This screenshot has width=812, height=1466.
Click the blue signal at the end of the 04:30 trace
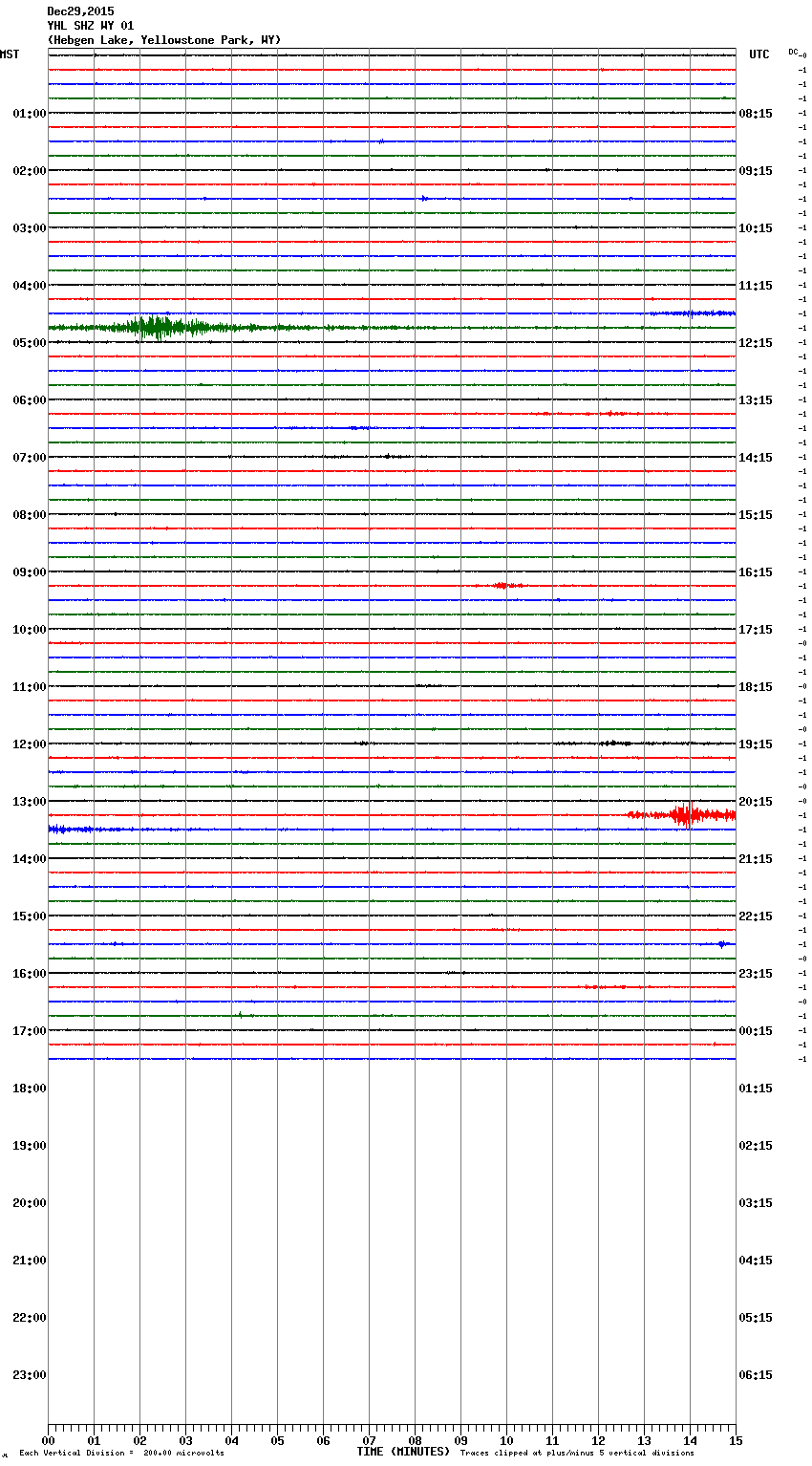coord(693,313)
